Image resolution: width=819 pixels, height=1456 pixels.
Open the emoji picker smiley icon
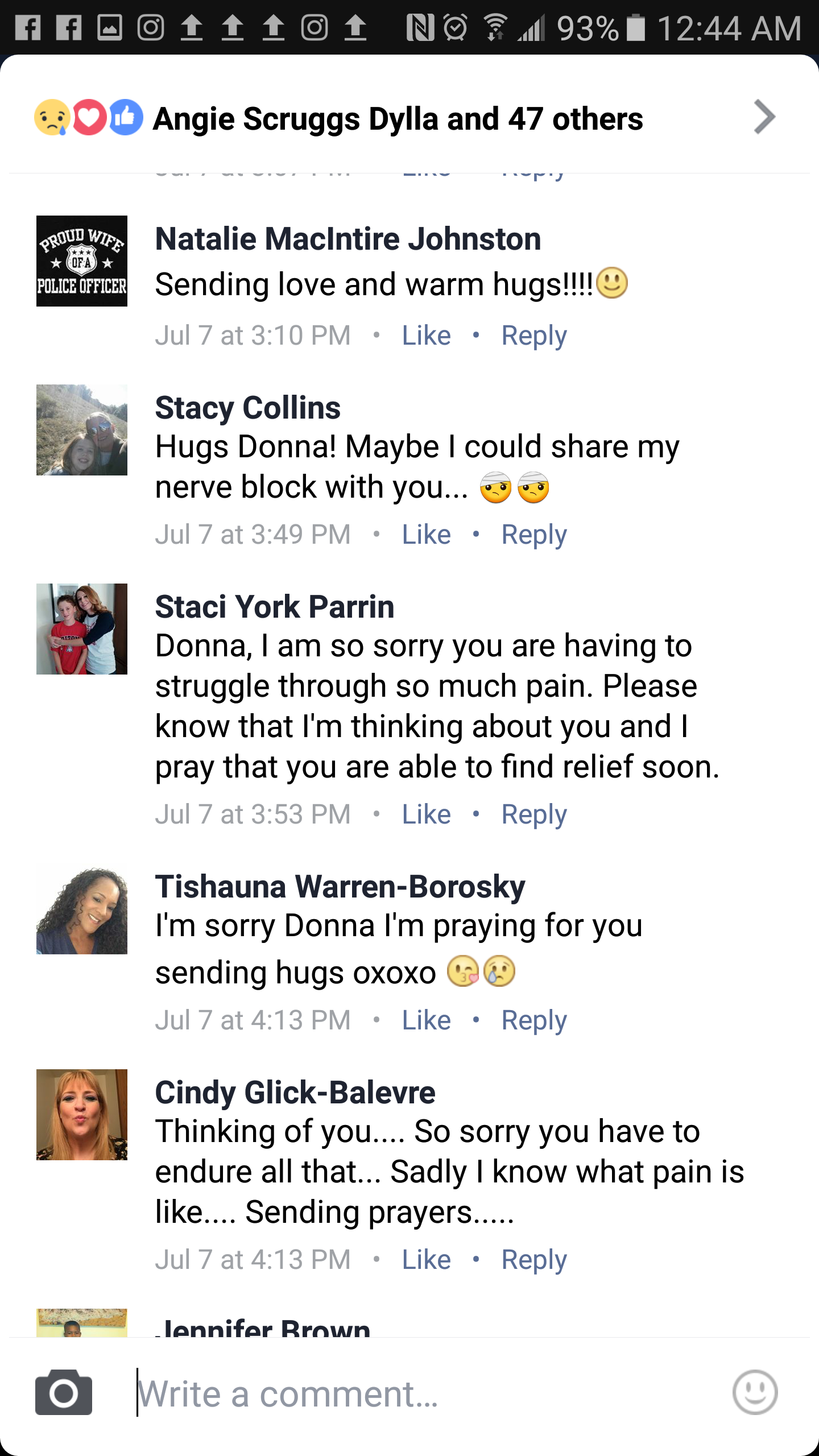(x=755, y=1392)
